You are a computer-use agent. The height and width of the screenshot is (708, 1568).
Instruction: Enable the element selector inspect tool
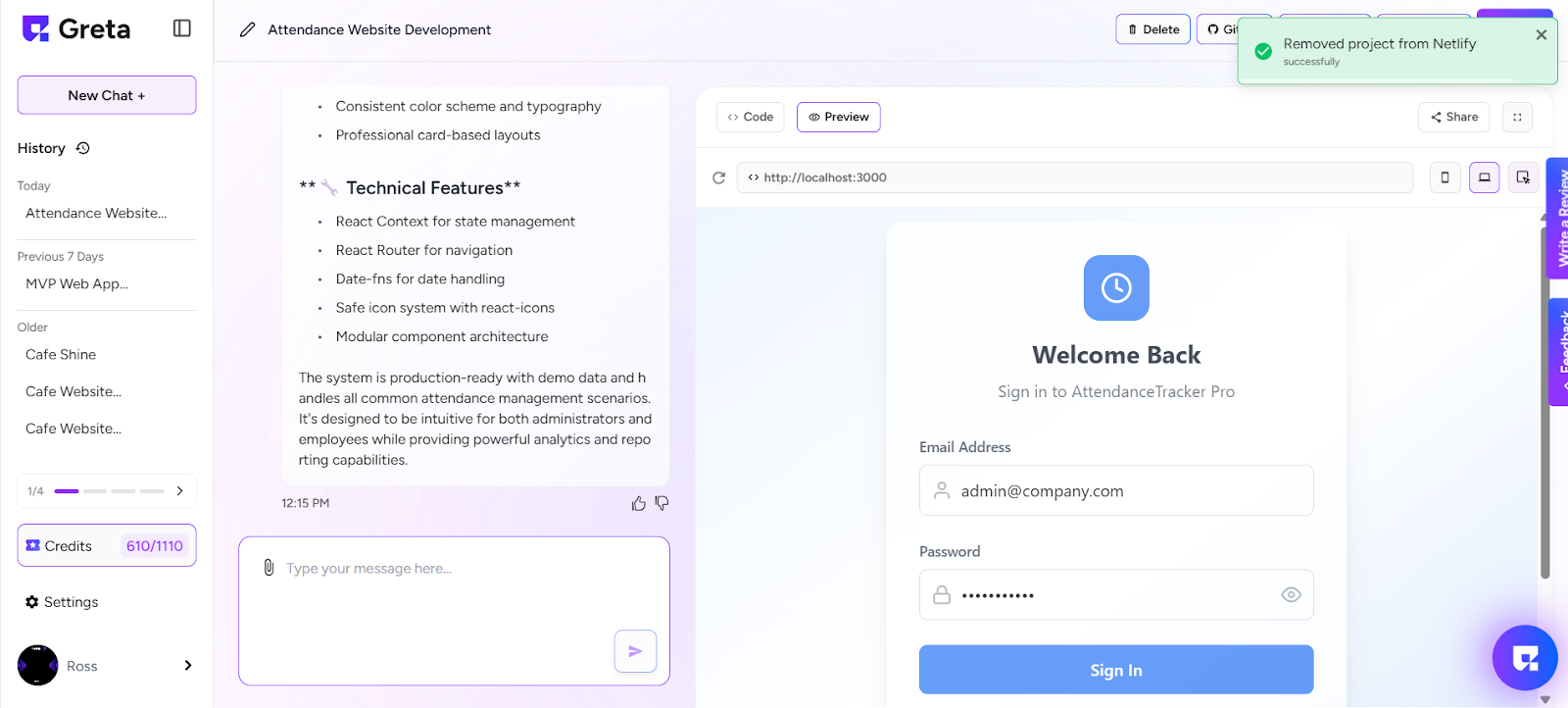(x=1523, y=177)
